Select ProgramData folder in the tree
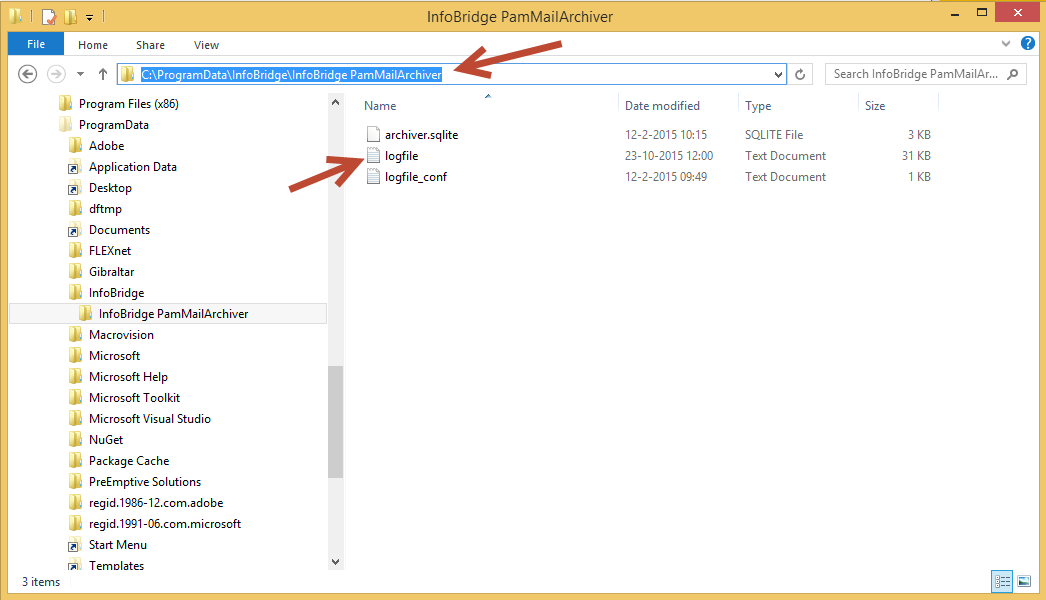 (113, 125)
